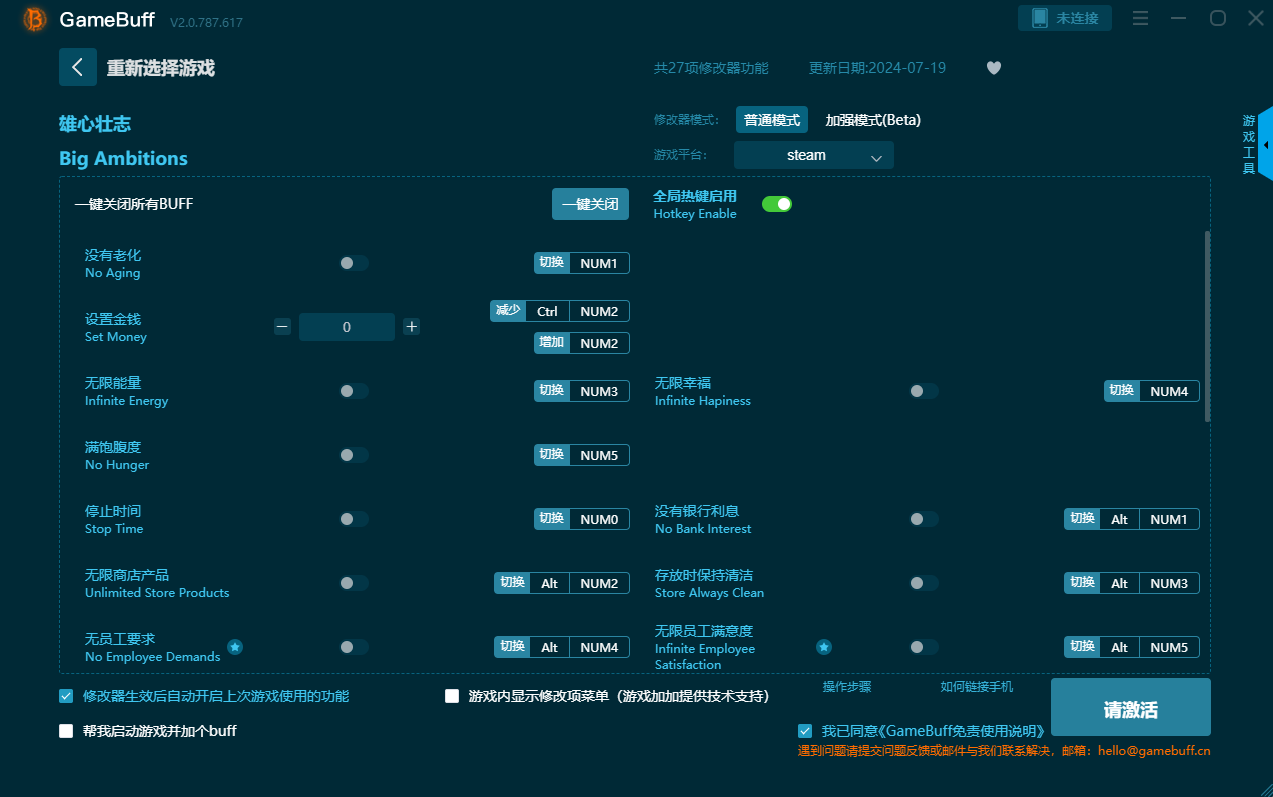Click the back arrow next to 重新选择游戏
Viewport: 1273px width, 797px height.
click(78, 67)
